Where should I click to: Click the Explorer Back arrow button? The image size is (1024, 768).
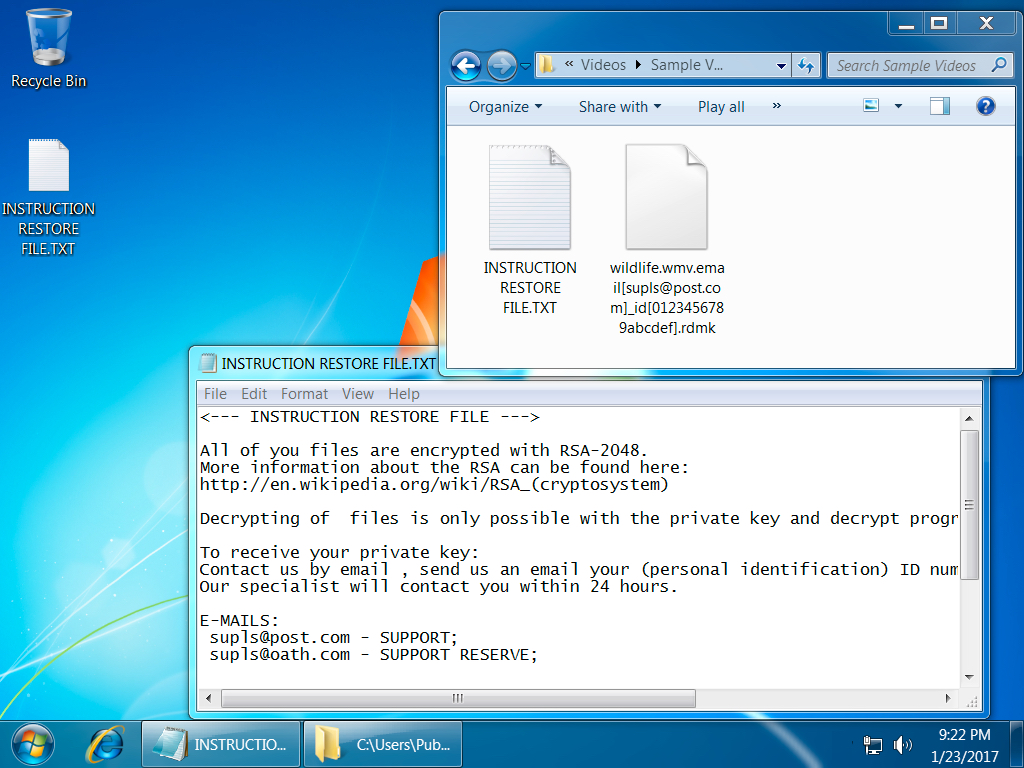click(x=466, y=65)
